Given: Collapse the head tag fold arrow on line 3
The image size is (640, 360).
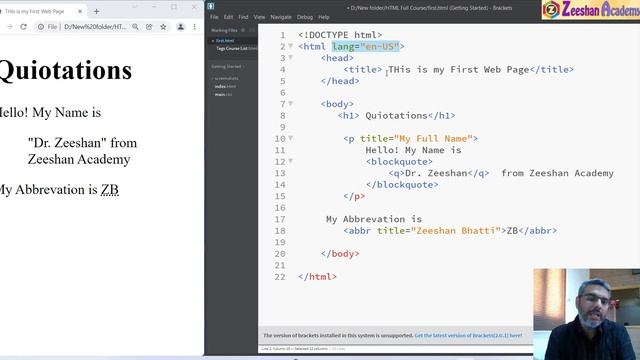Looking at the screenshot, I should 291,57.
